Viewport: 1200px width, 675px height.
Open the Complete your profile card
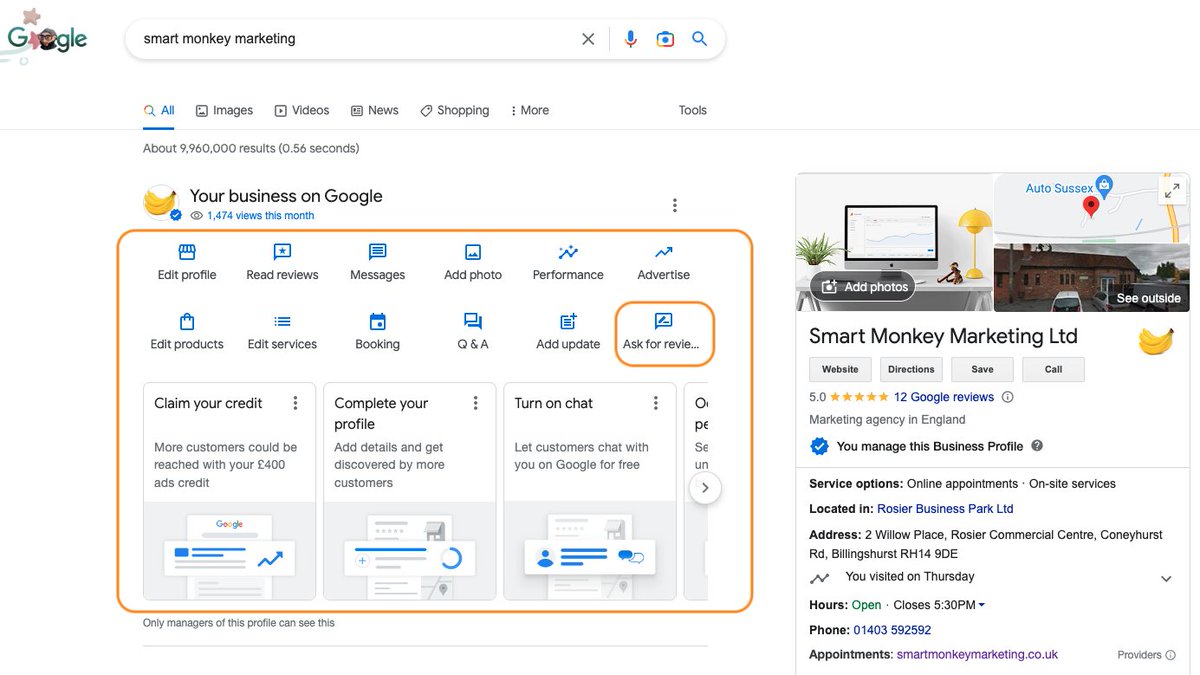tap(409, 491)
